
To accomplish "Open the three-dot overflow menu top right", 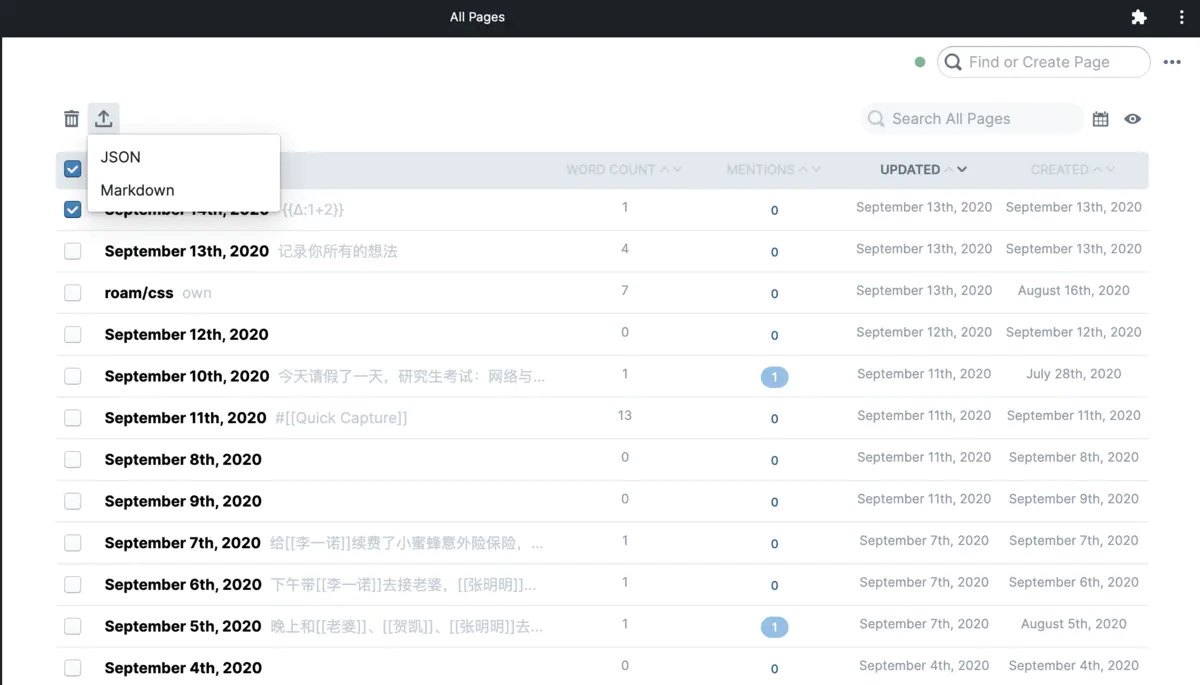I will [1172, 62].
